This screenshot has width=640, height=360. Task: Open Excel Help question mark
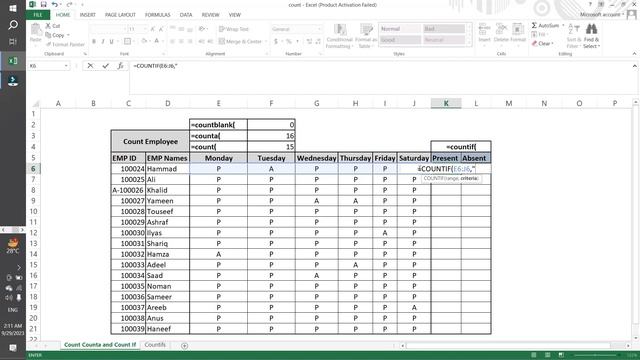[590, 4]
